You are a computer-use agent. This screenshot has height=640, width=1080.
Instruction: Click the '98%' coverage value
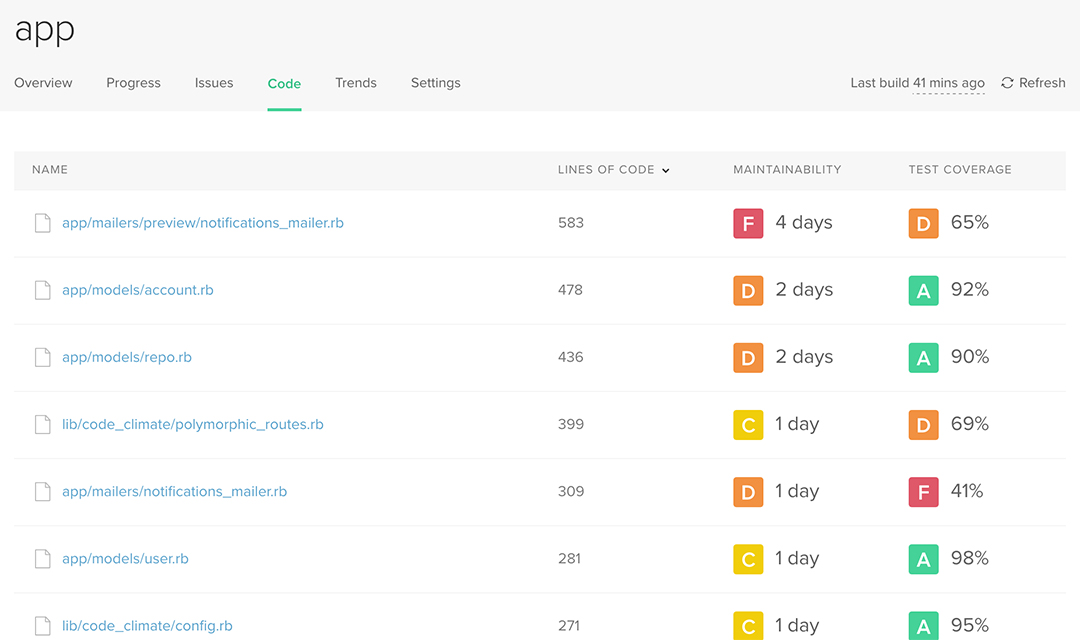tap(970, 558)
